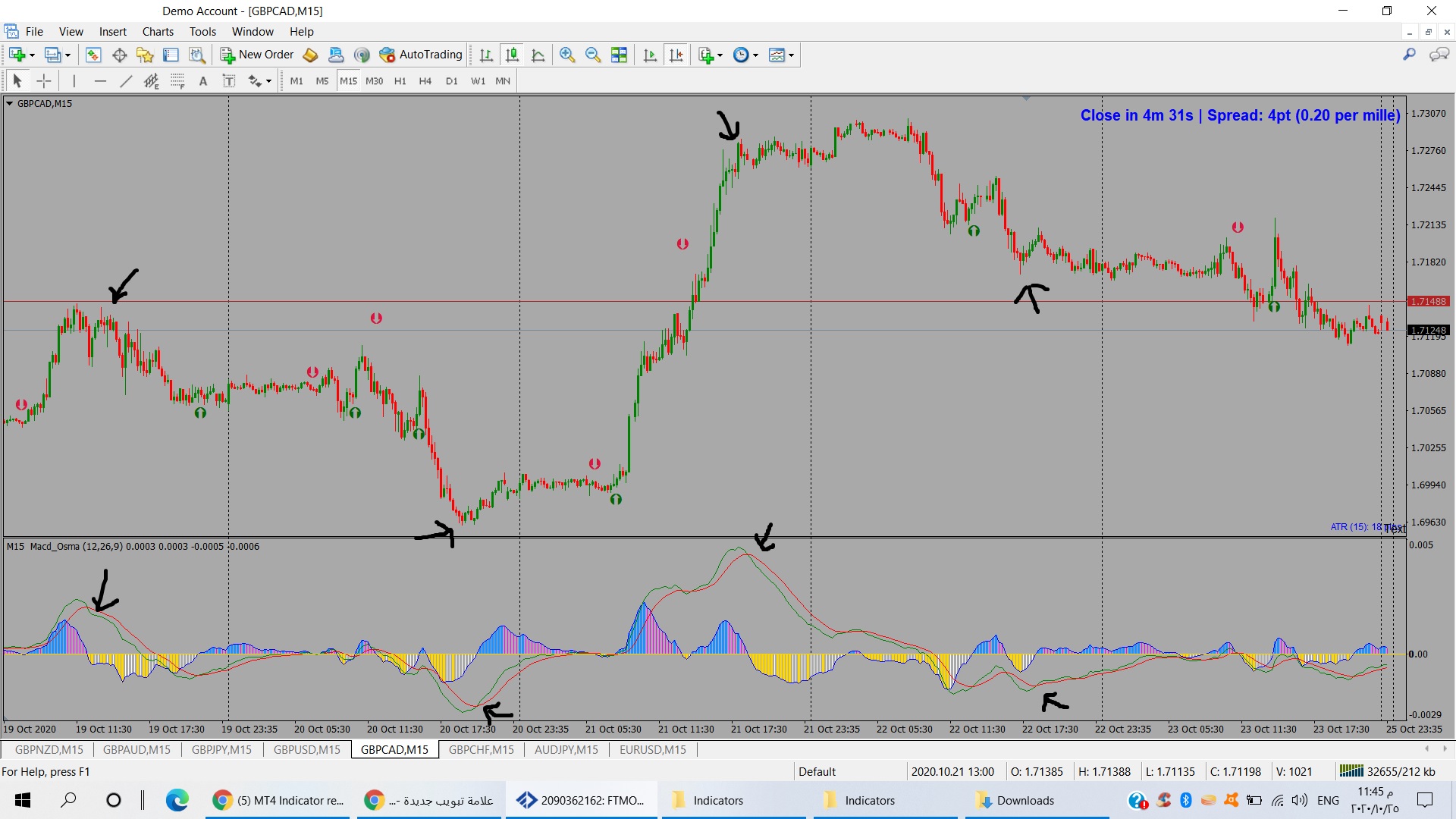Viewport: 1456px width, 819px height.
Task: Switch to the GBPUSD,M15 chart tab
Action: pos(306,750)
